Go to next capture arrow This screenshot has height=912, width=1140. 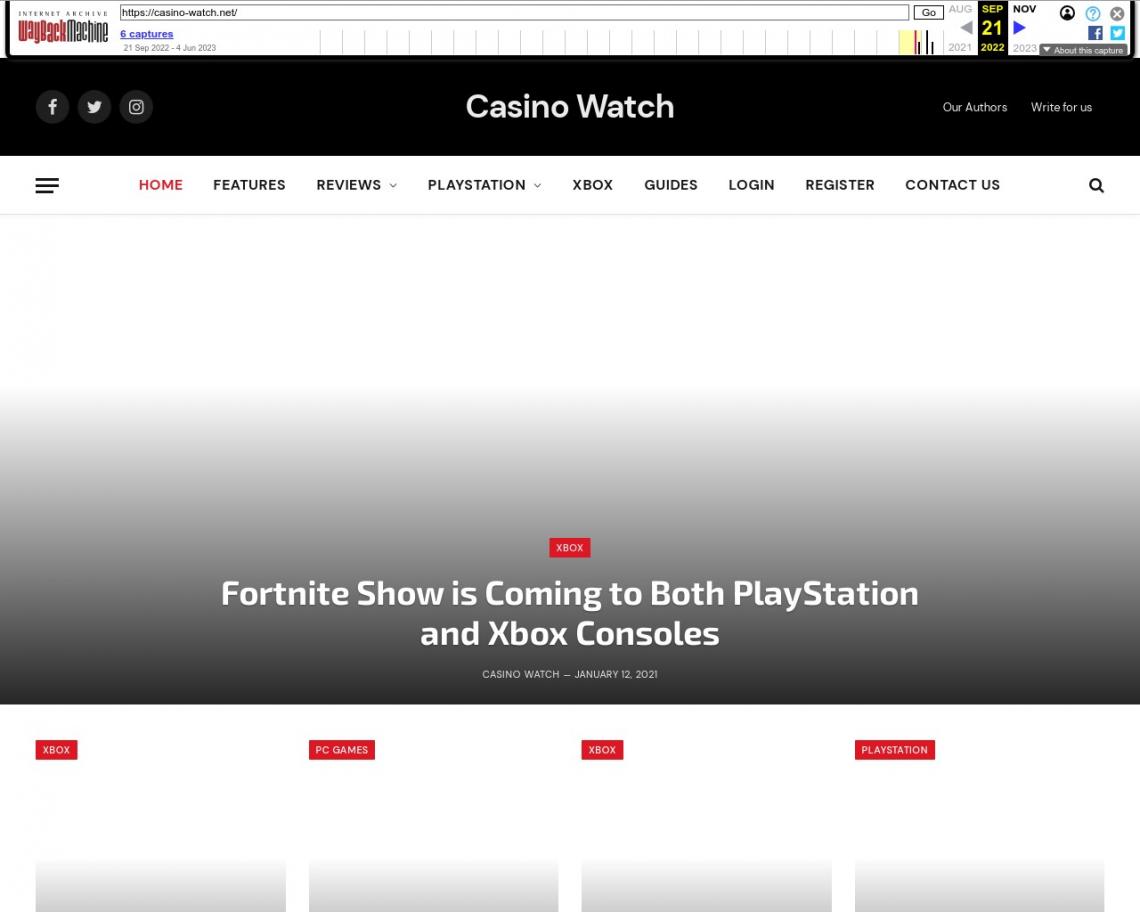tap(1019, 28)
